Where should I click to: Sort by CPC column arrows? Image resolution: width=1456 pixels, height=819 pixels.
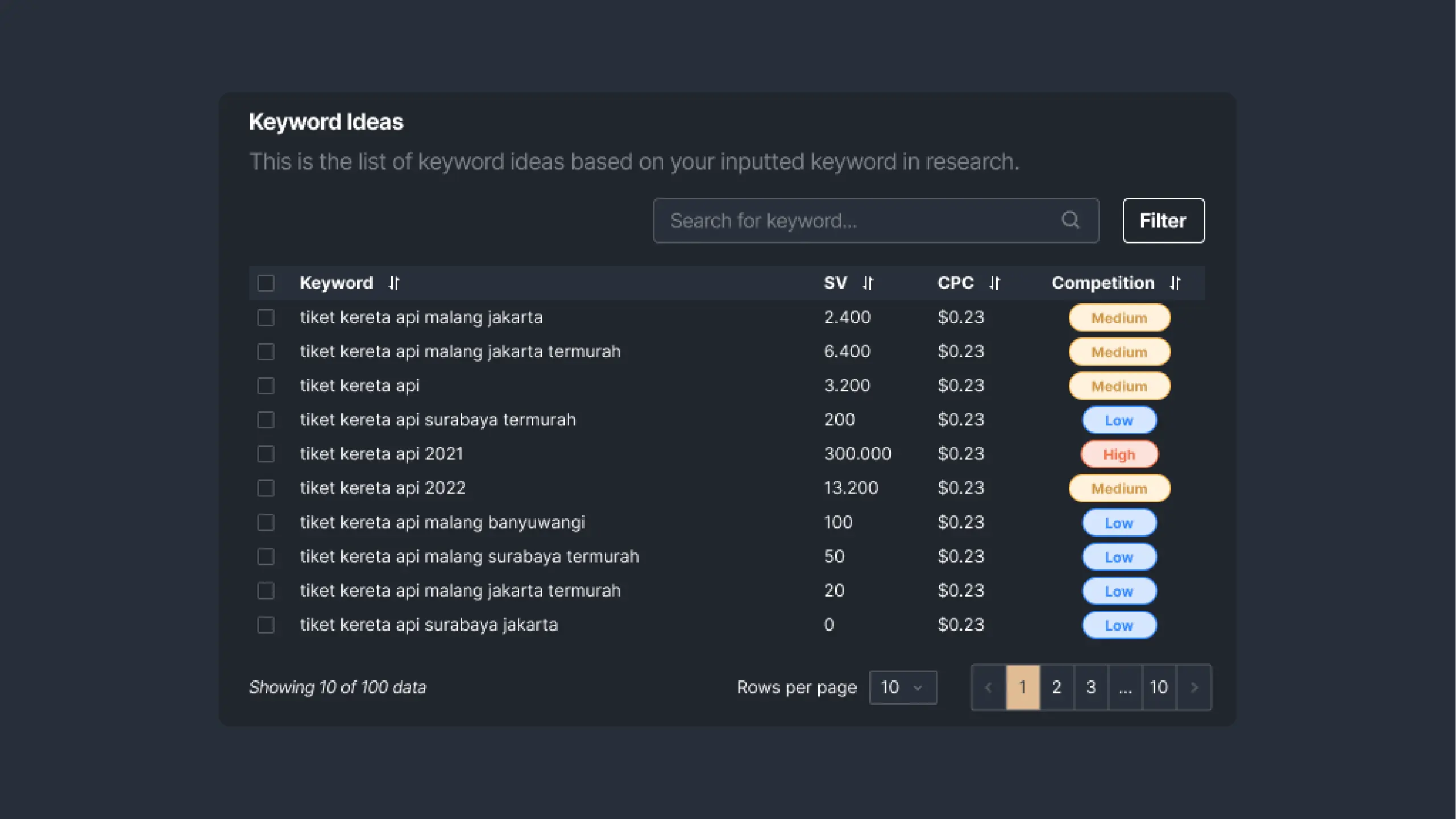point(994,283)
